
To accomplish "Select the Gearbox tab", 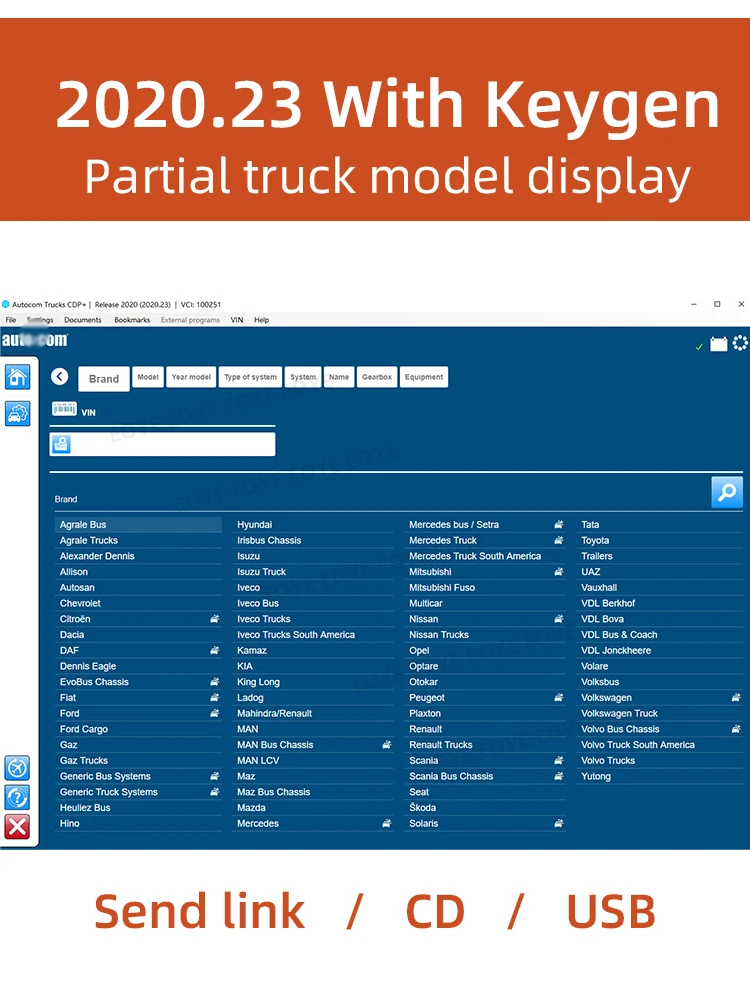I will point(377,377).
